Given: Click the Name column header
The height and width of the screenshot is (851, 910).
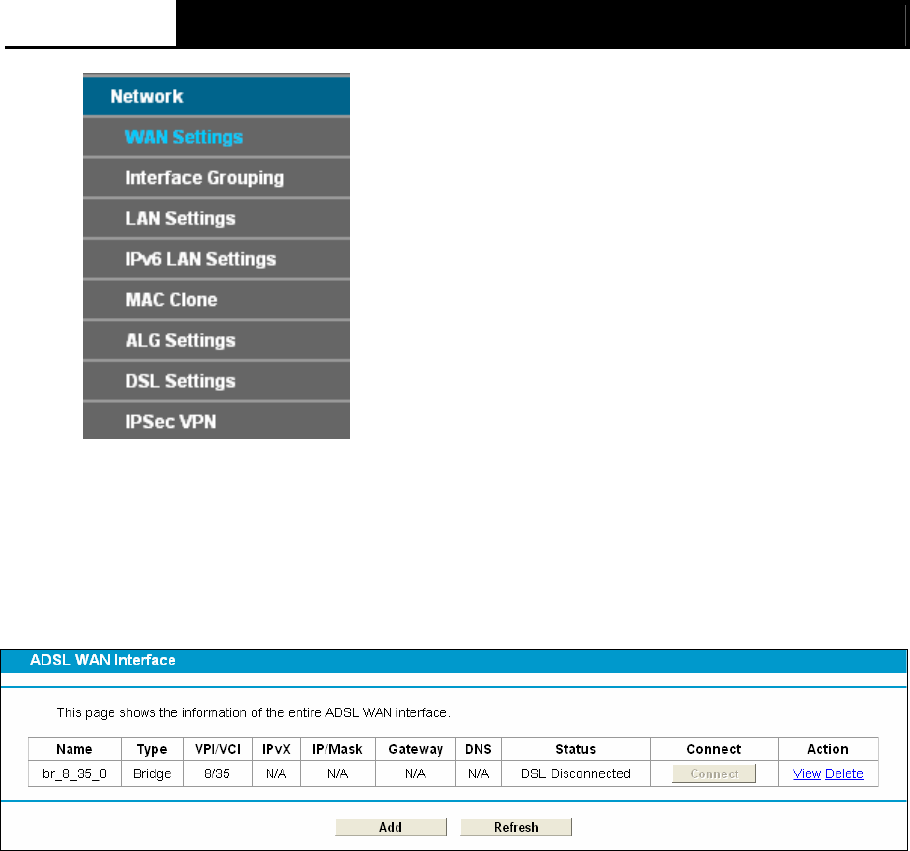Looking at the screenshot, I should pos(74,749).
